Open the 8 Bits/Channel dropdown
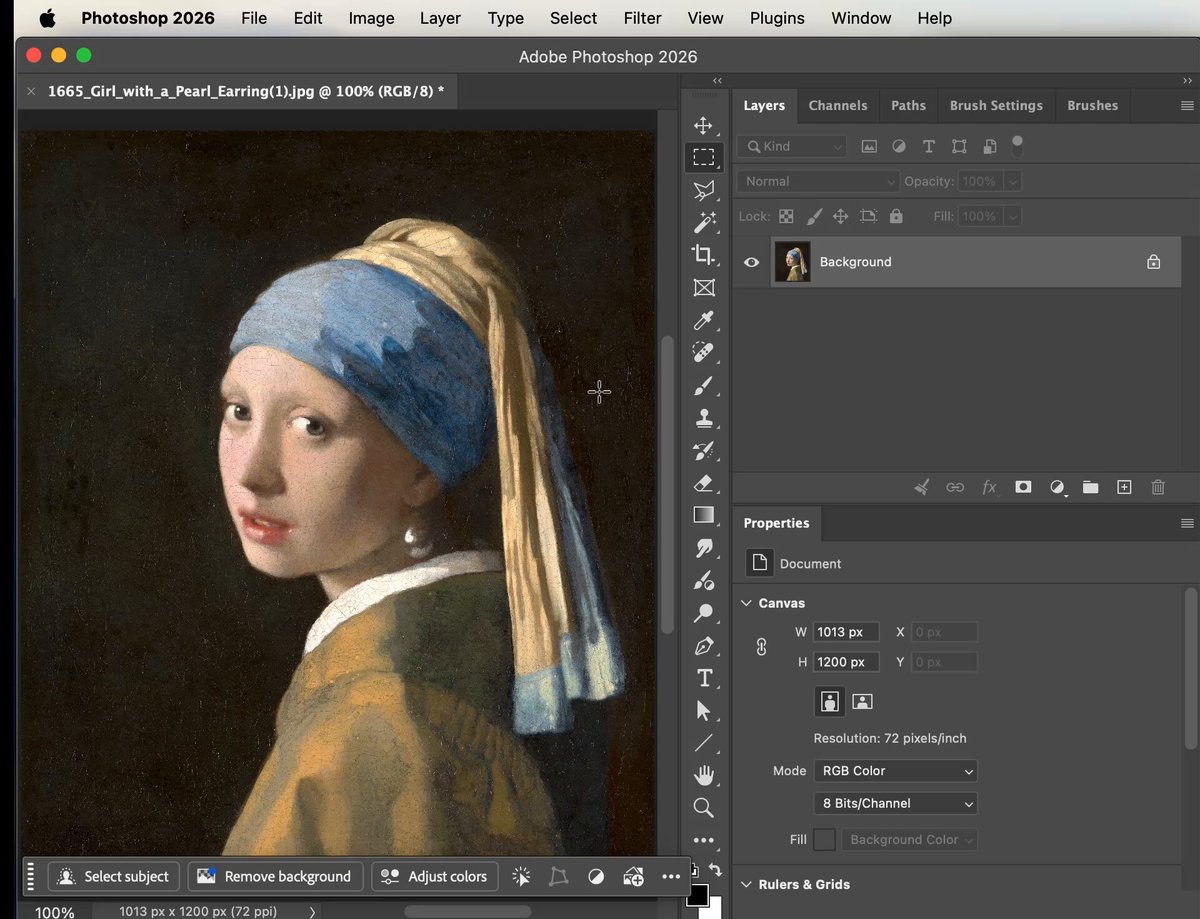 pos(896,803)
